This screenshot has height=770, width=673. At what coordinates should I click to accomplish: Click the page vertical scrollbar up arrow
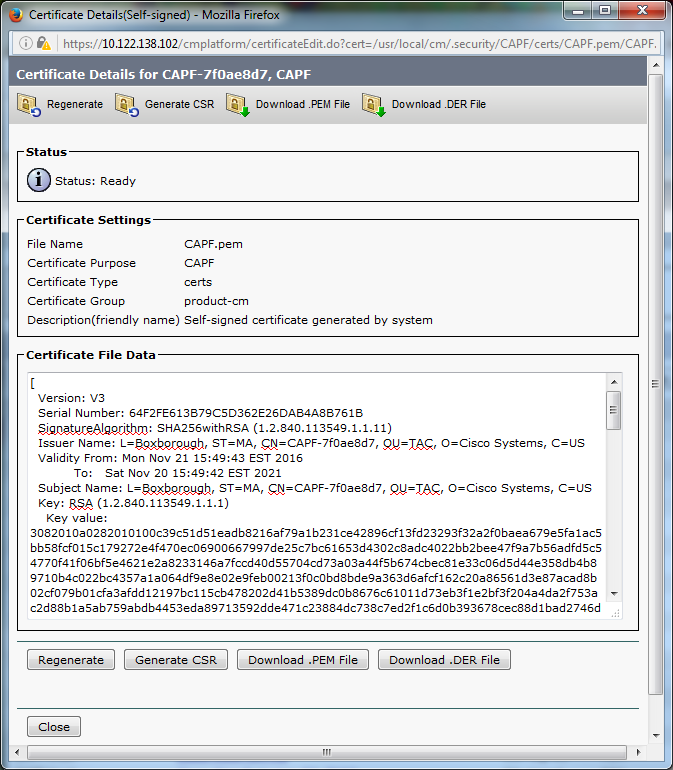pos(656,65)
